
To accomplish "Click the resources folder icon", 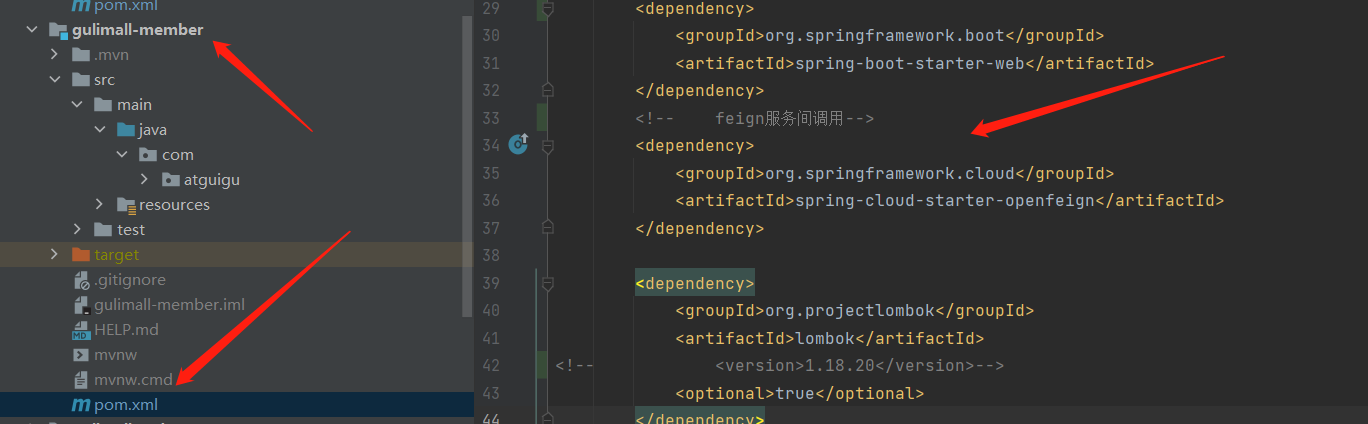I will coord(126,205).
